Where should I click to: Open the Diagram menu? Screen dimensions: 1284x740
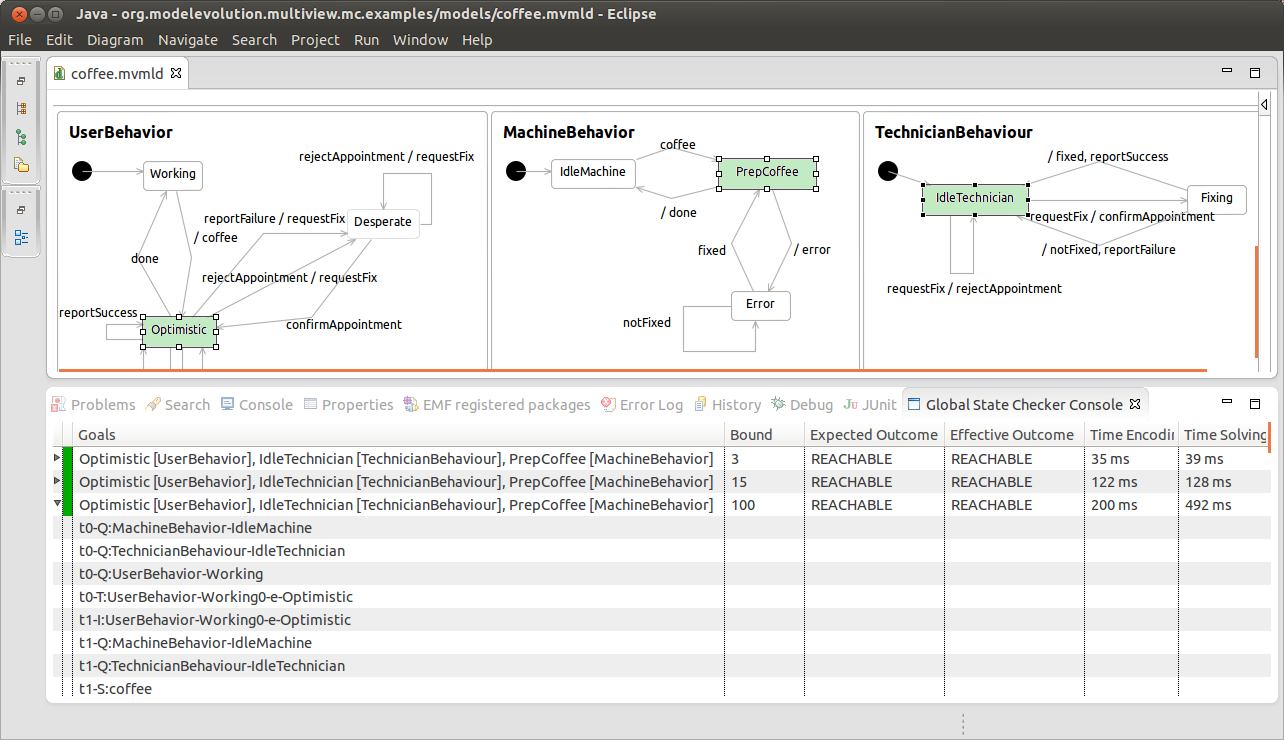click(114, 39)
